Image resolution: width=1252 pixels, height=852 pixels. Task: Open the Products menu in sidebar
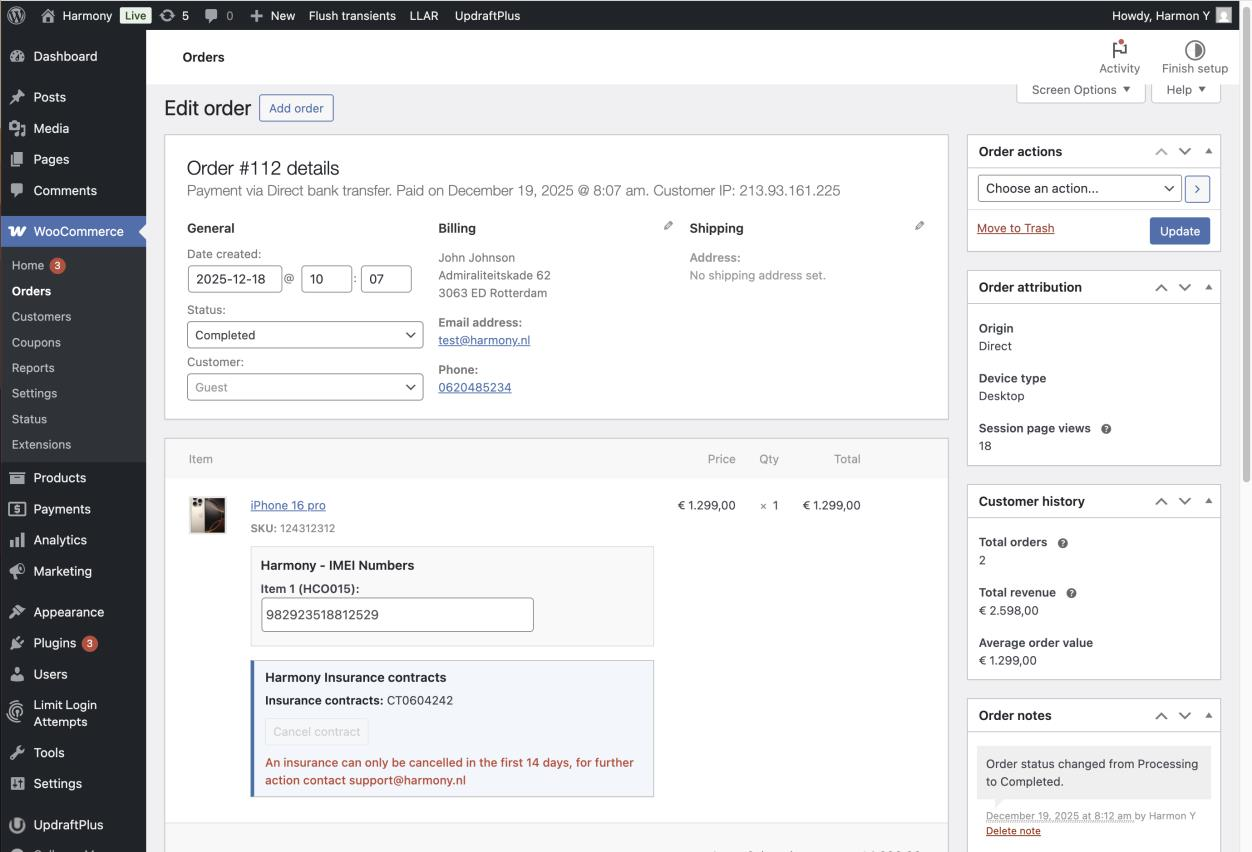(x=60, y=478)
